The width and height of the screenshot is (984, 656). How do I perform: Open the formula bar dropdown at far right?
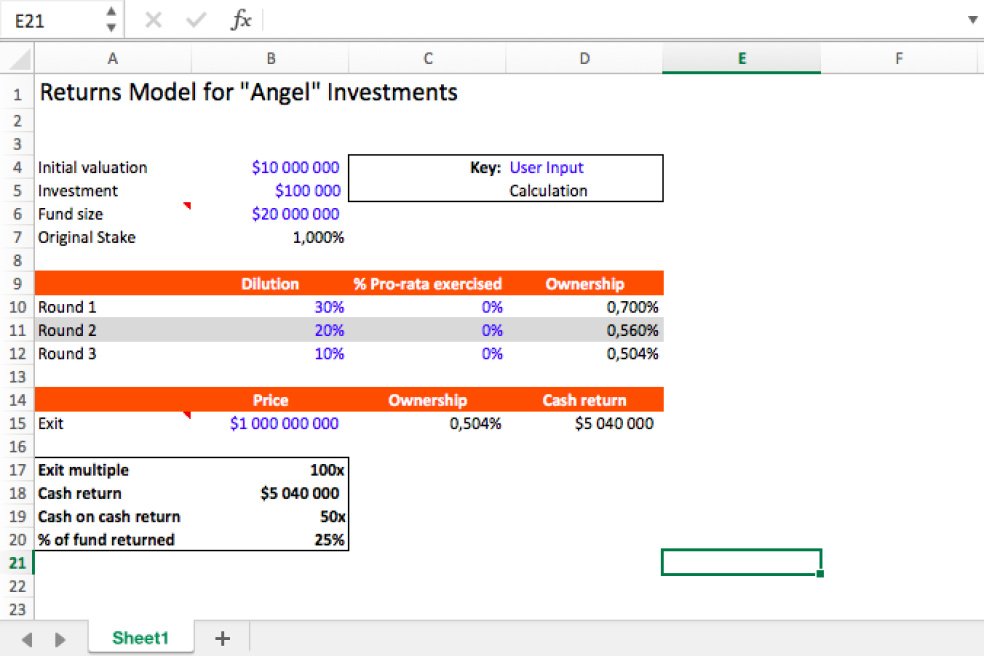pos(971,18)
